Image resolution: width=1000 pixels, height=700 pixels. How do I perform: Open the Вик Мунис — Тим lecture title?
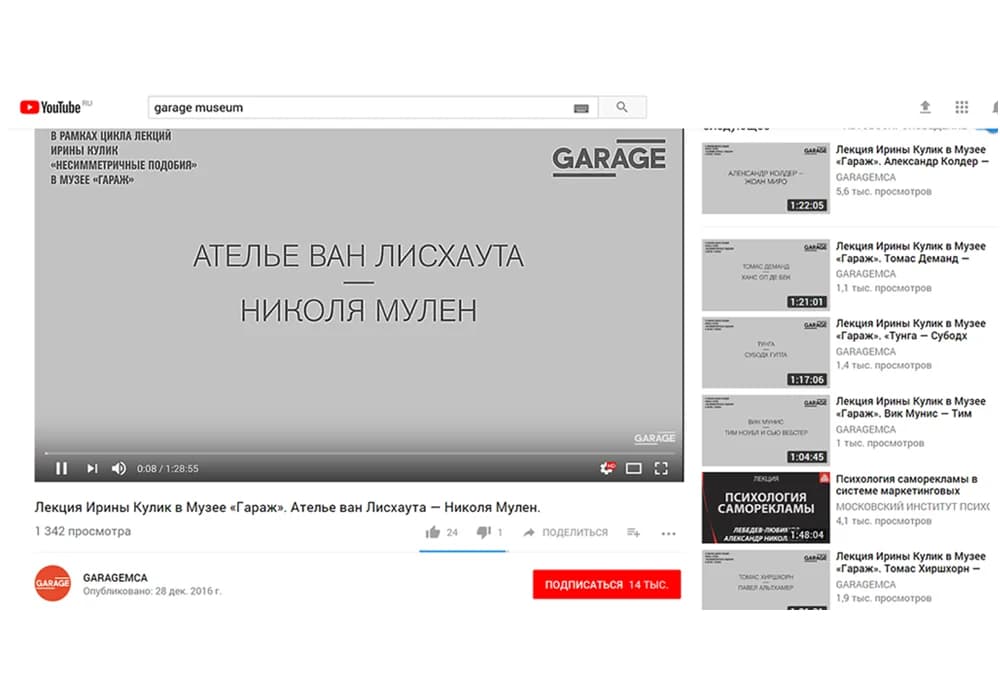point(911,407)
